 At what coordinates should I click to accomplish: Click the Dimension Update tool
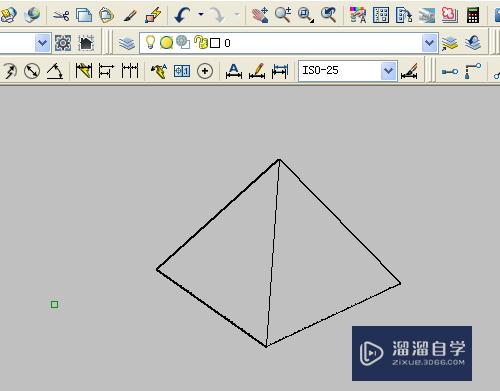click(x=280, y=71)
